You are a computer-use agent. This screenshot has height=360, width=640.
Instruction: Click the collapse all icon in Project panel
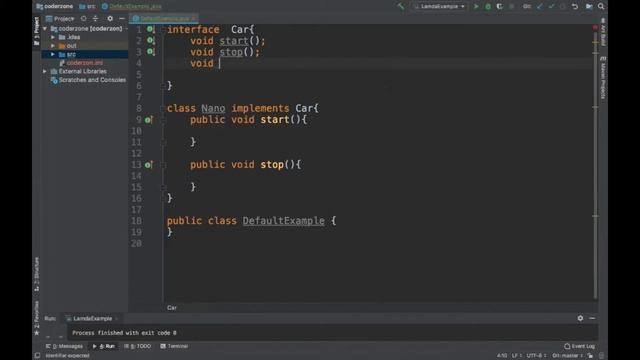click(x=96, y=18)
